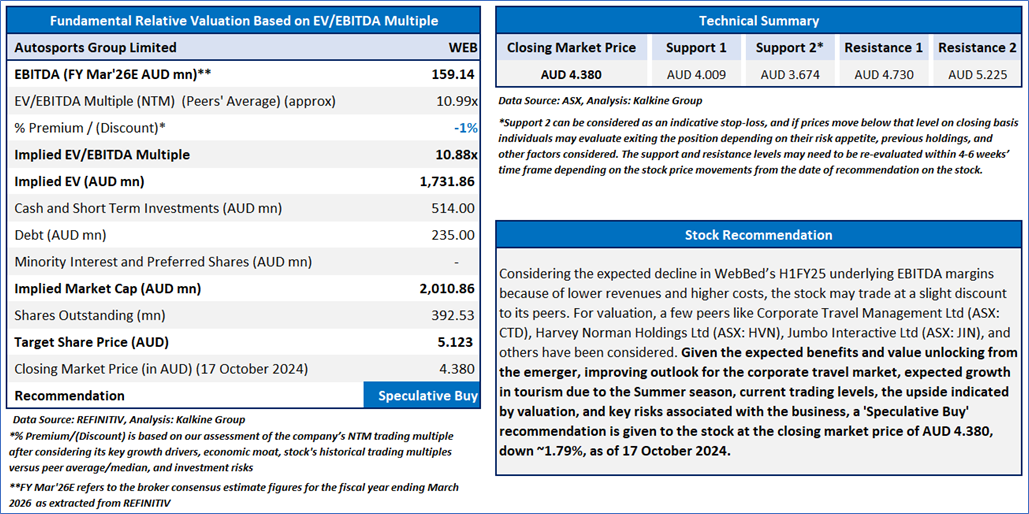Click the AUD 3.674 support value
The height and width of the screenshot is (514, 1029).
[x=790, y=75]
